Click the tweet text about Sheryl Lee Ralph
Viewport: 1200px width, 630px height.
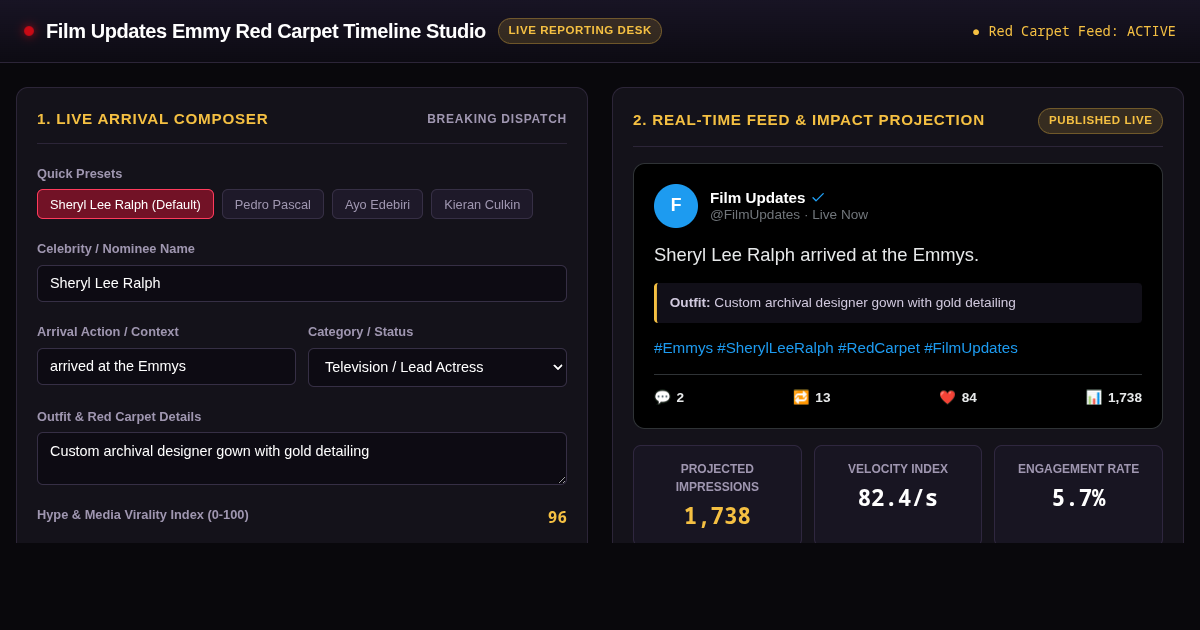click(816, 255)
